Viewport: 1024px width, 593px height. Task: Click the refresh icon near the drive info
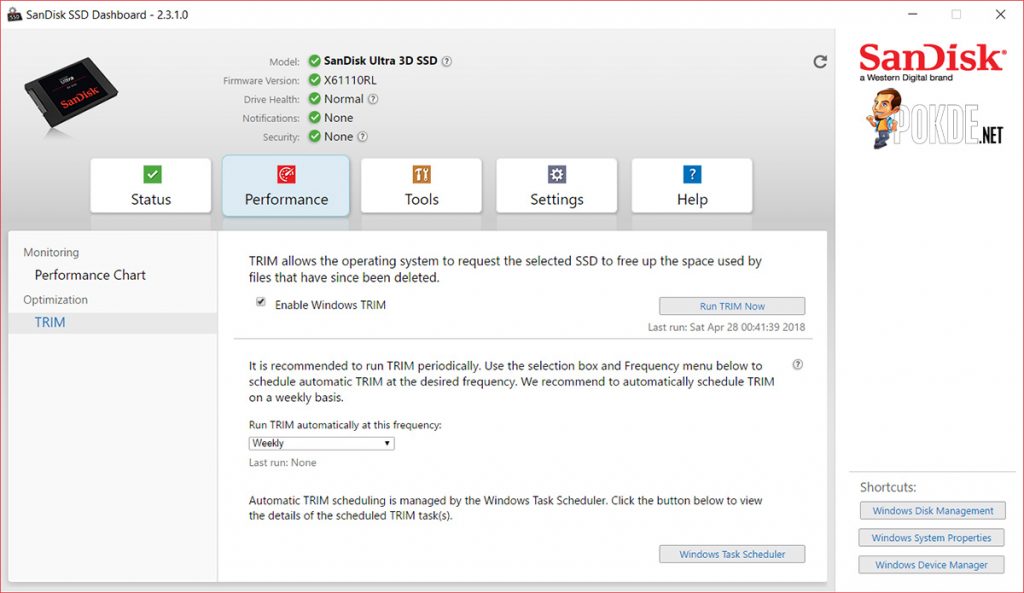pyautogui.click(x=820, y=61)
